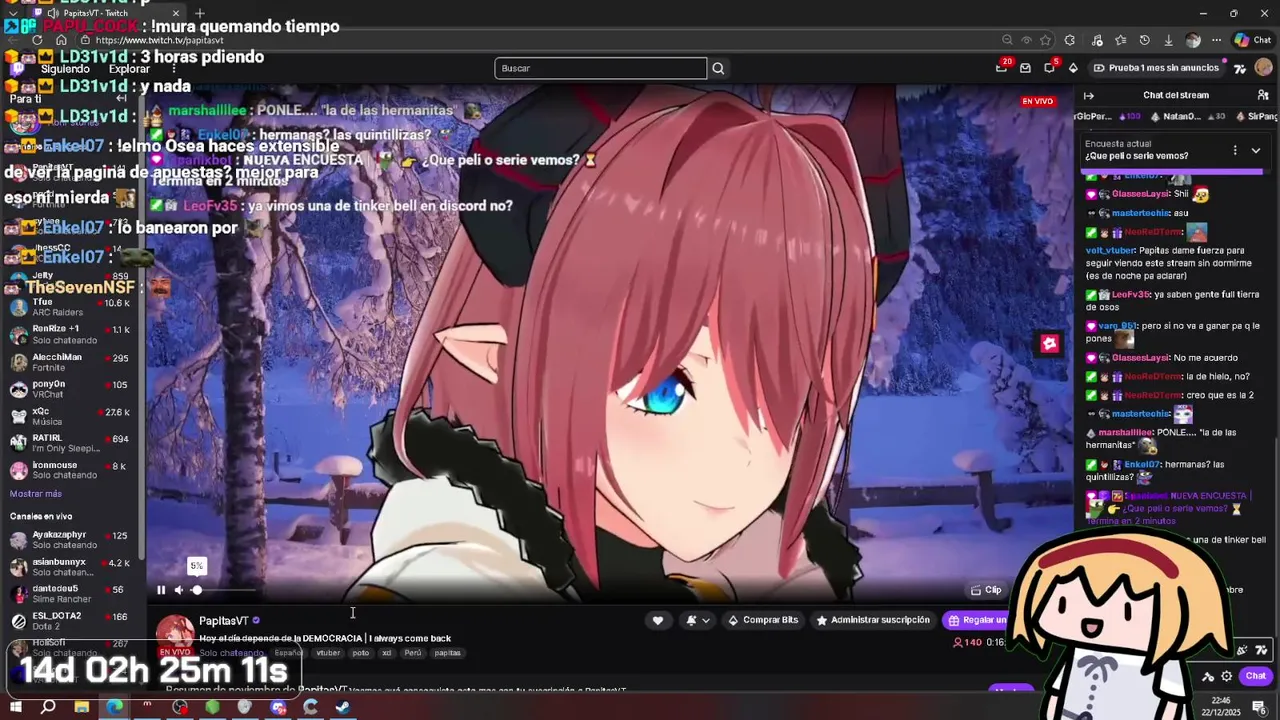Click the Regalar suscripción purple button
Viewport: 1280px width, 720px height.
pos(977,620)
